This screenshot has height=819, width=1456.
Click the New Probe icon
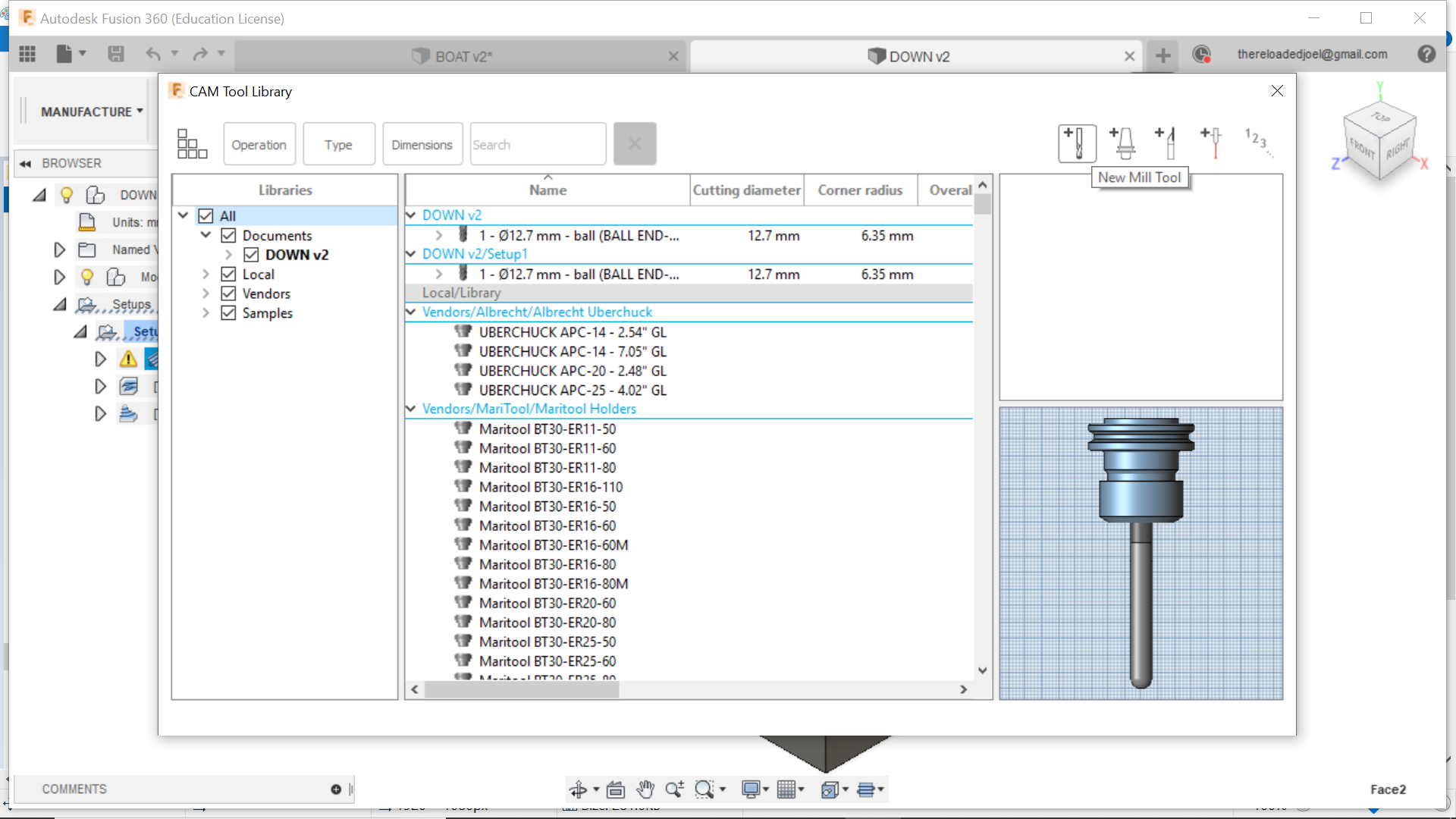(1212, 143)
